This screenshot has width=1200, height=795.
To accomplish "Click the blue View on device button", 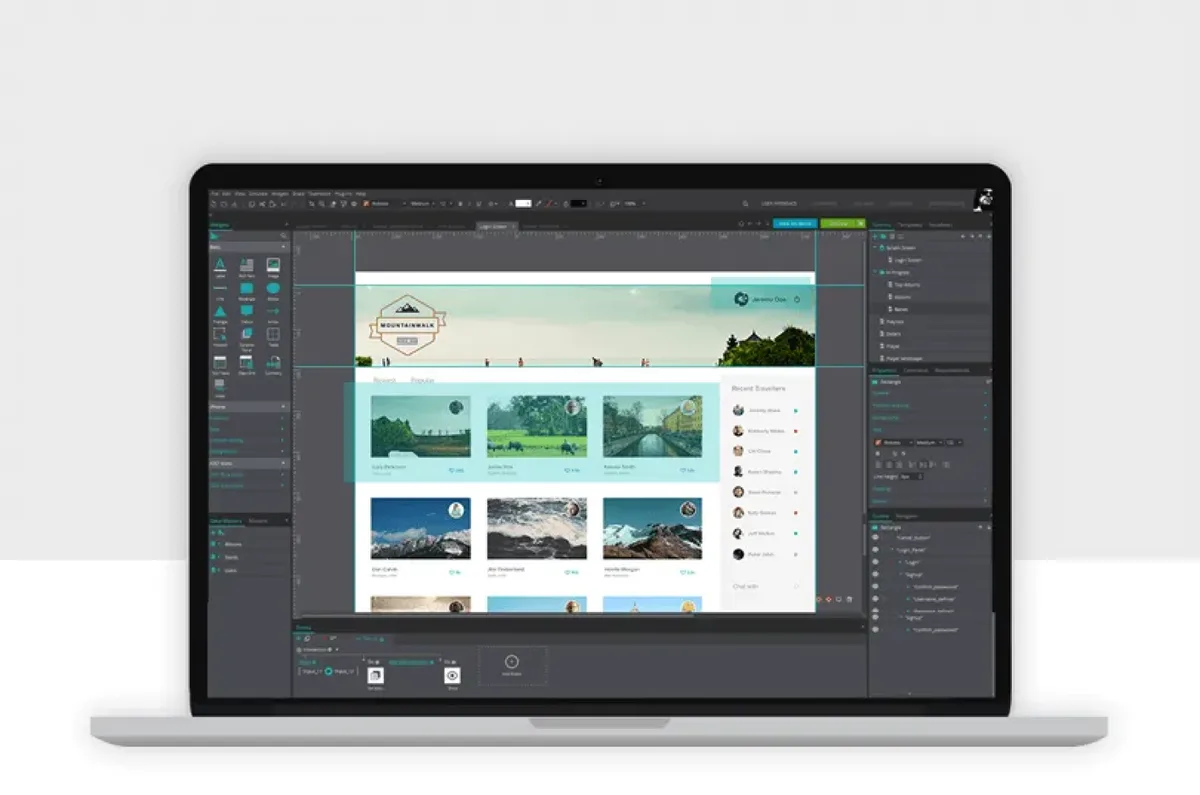I will (x=795, y=224).
